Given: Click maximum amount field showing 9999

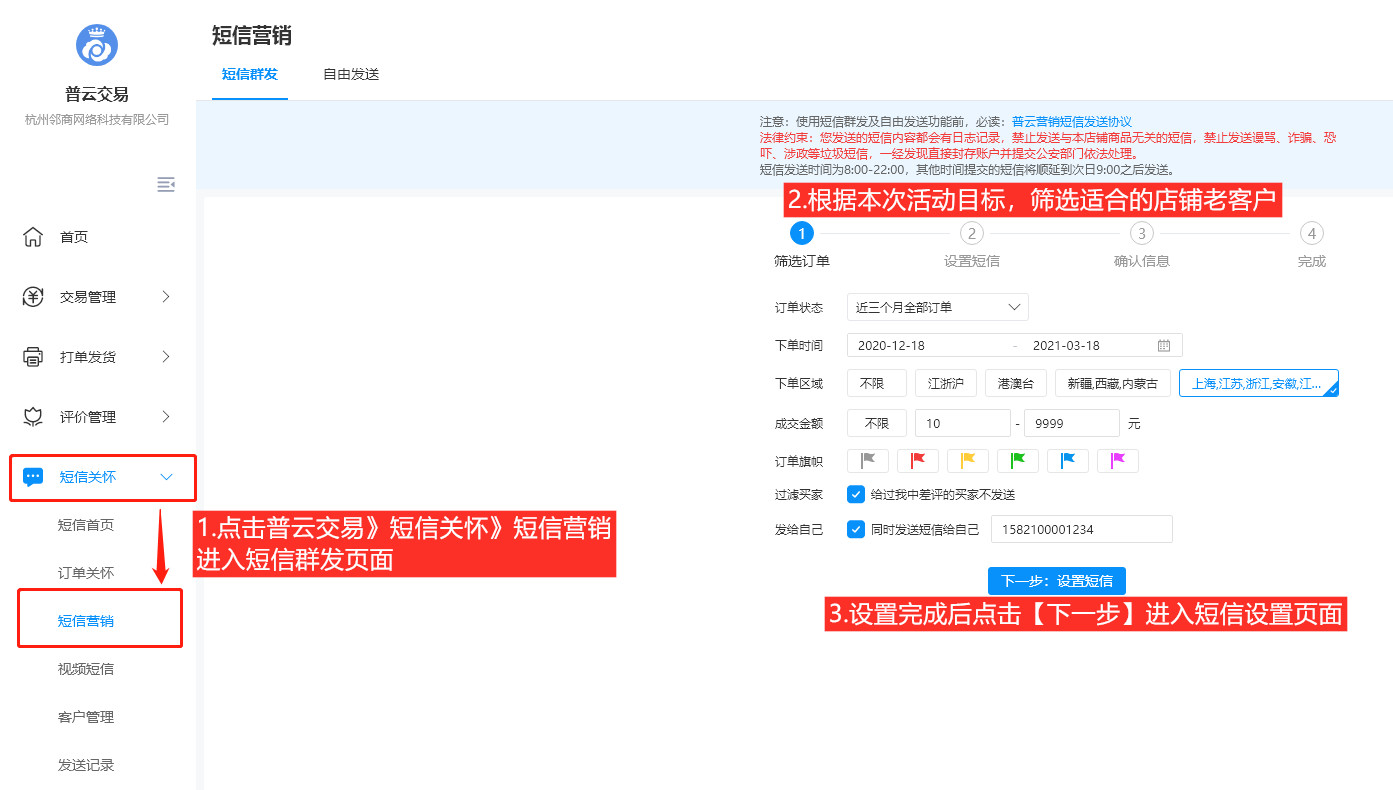Looking at the screenshot, I should 1072,423.
